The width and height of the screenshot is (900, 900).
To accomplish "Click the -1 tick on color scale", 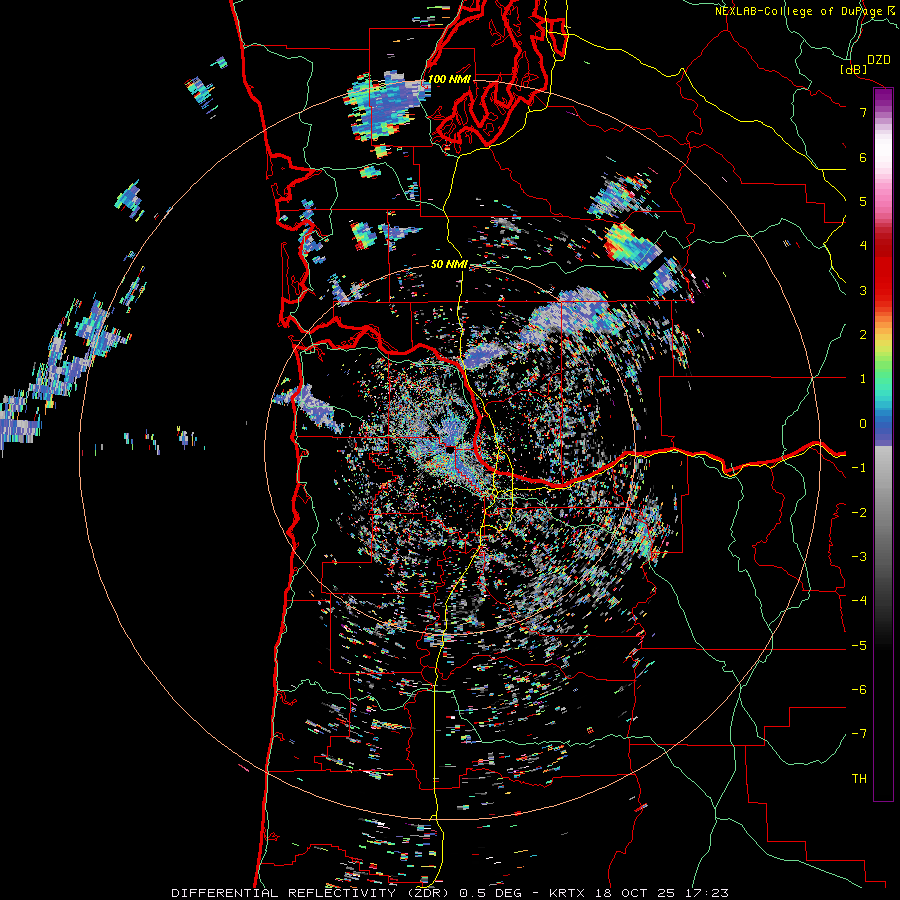I will [x=859, y=468].
